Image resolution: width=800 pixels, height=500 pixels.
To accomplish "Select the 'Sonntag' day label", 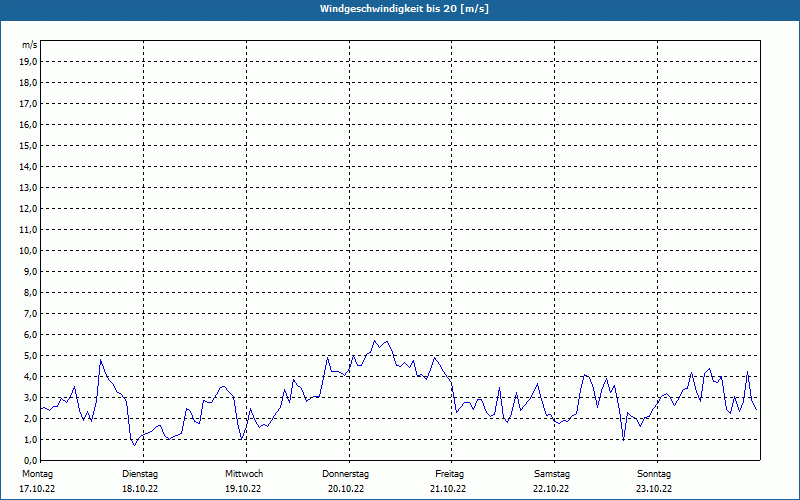I will pyautogui.click(x=654, y=474).
